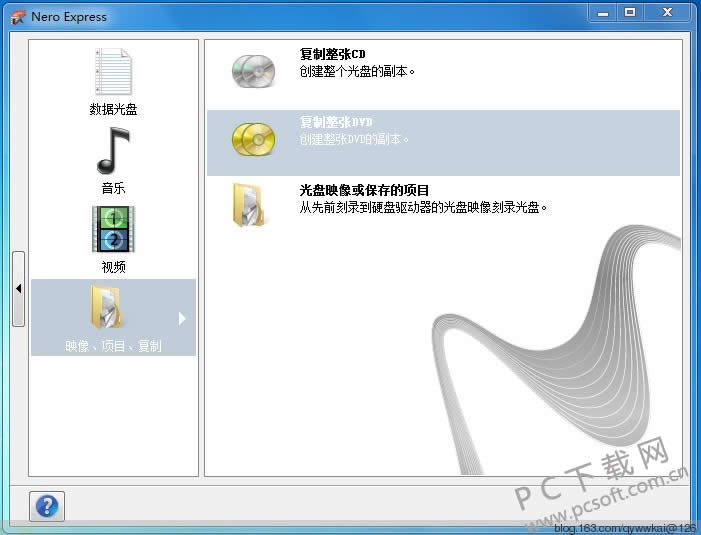Click the 音乐 music note icon
Viewport: 701px width, 535px height.
point(113,151)
